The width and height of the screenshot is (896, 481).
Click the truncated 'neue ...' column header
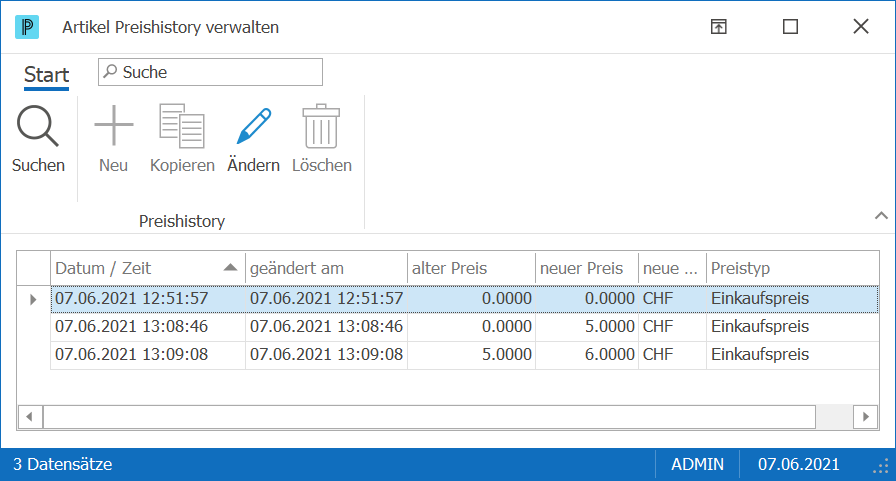(x=673, y=268)
